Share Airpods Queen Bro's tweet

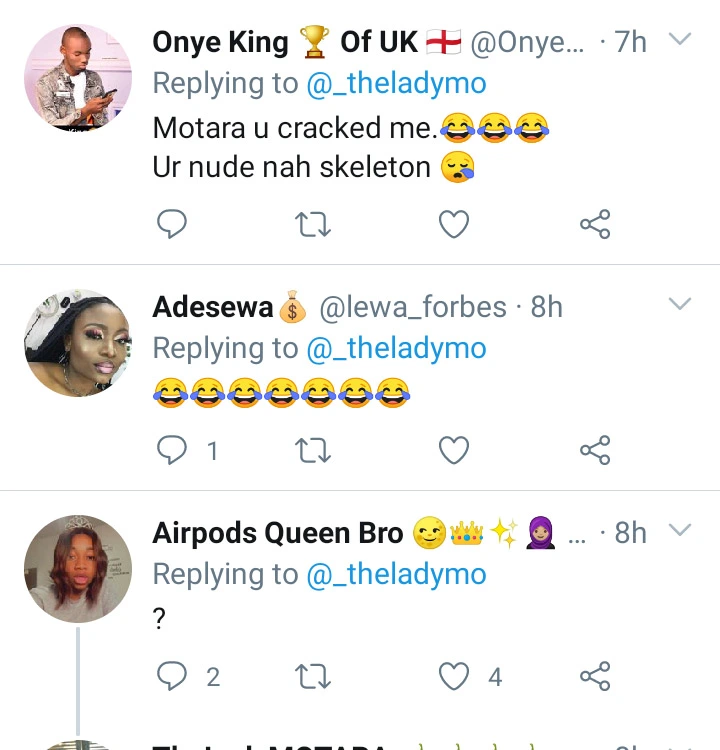point(595,677)
